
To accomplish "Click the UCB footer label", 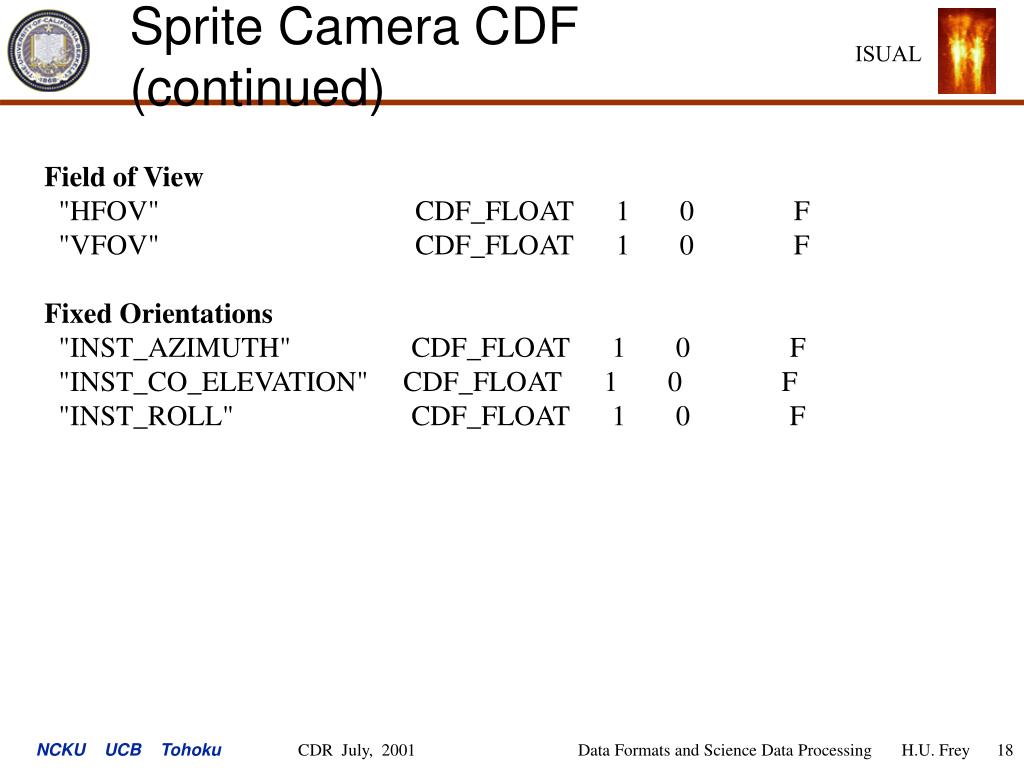I will 123,750.
